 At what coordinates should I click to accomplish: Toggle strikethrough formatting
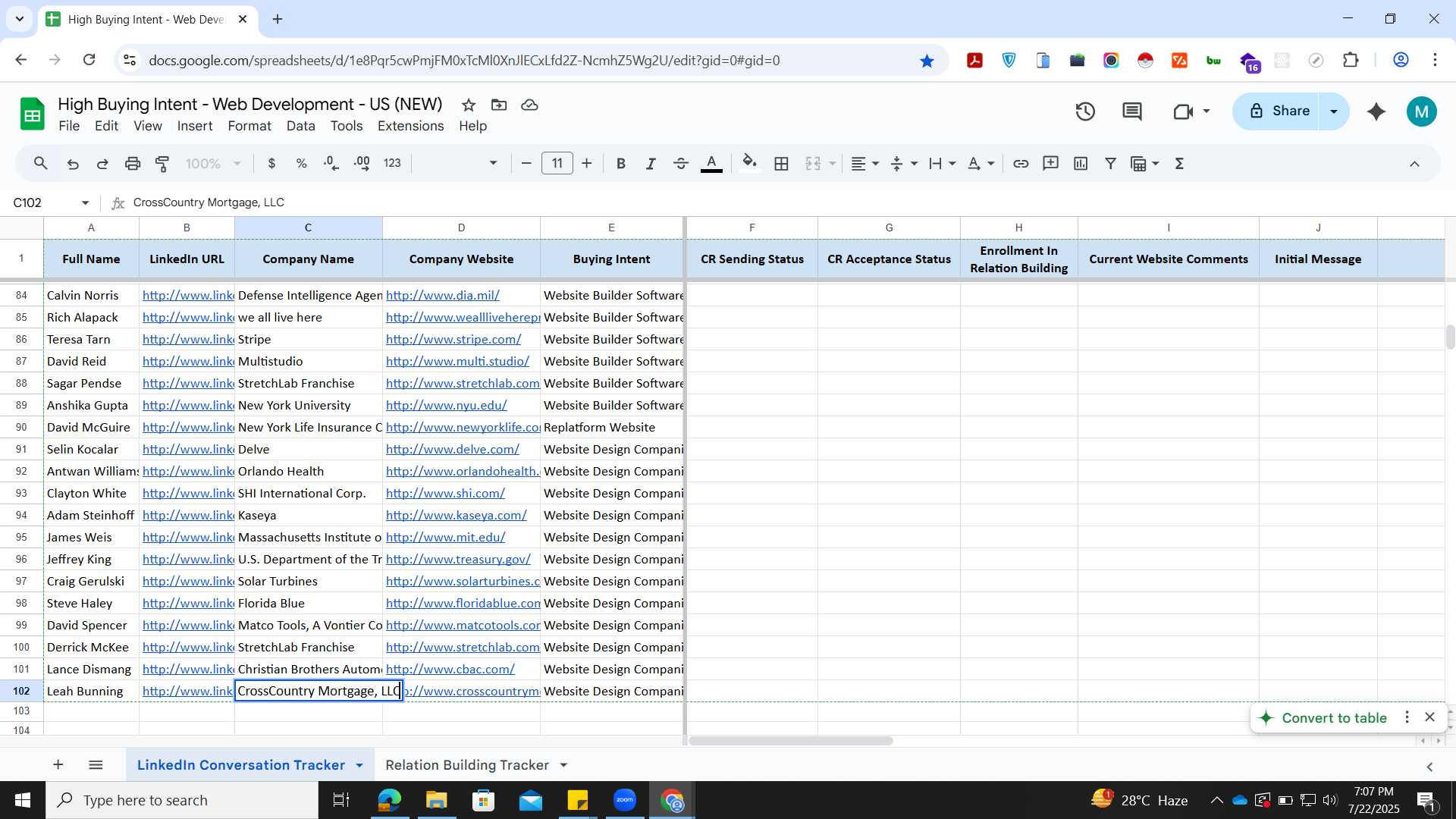pos(681,163)
